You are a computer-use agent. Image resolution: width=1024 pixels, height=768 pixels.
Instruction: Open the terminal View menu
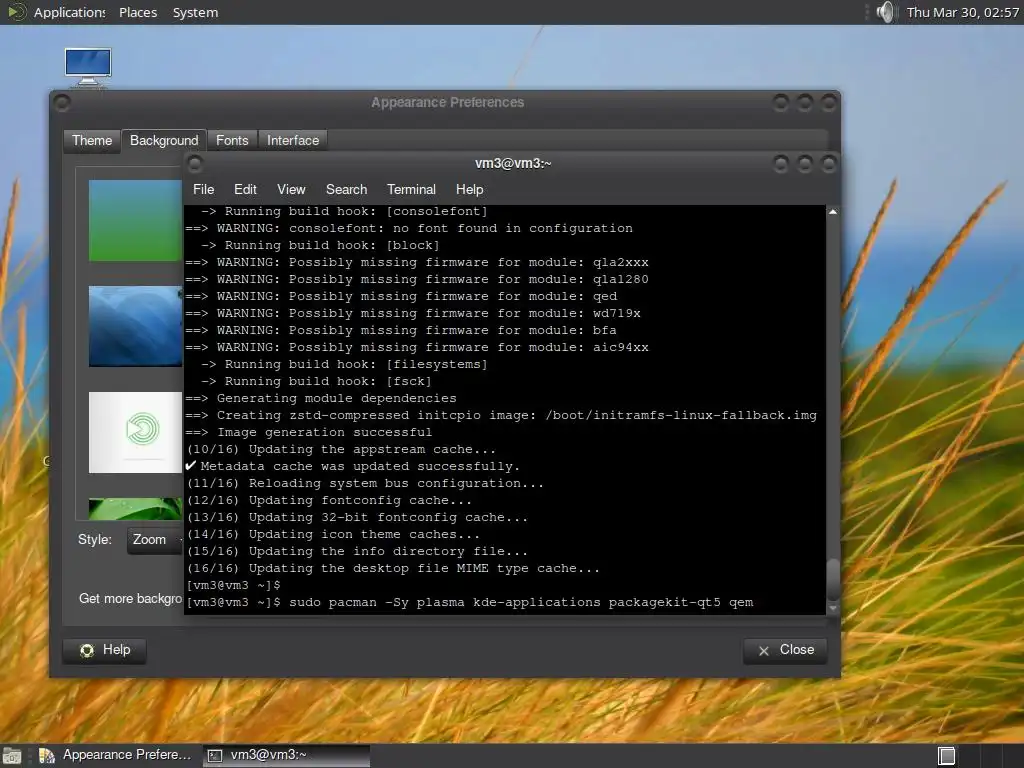pos(291,189)
